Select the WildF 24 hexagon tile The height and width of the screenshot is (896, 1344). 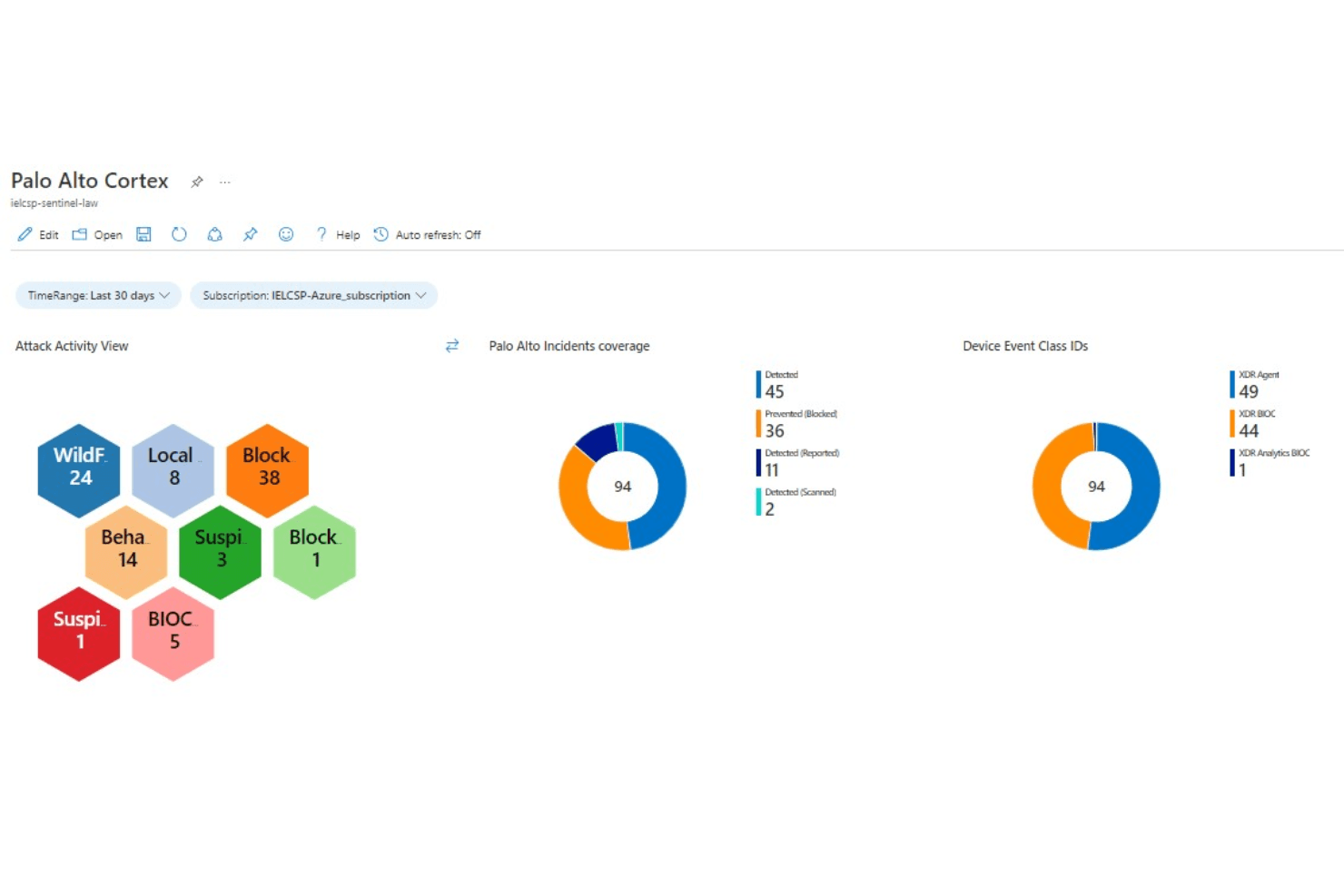(x=79, y=470)
